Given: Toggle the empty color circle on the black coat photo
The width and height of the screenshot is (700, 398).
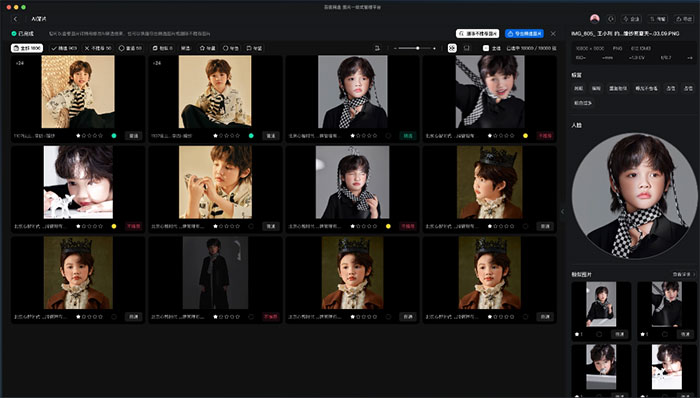Looking at the screenshot, I should (x=251, y=317).
